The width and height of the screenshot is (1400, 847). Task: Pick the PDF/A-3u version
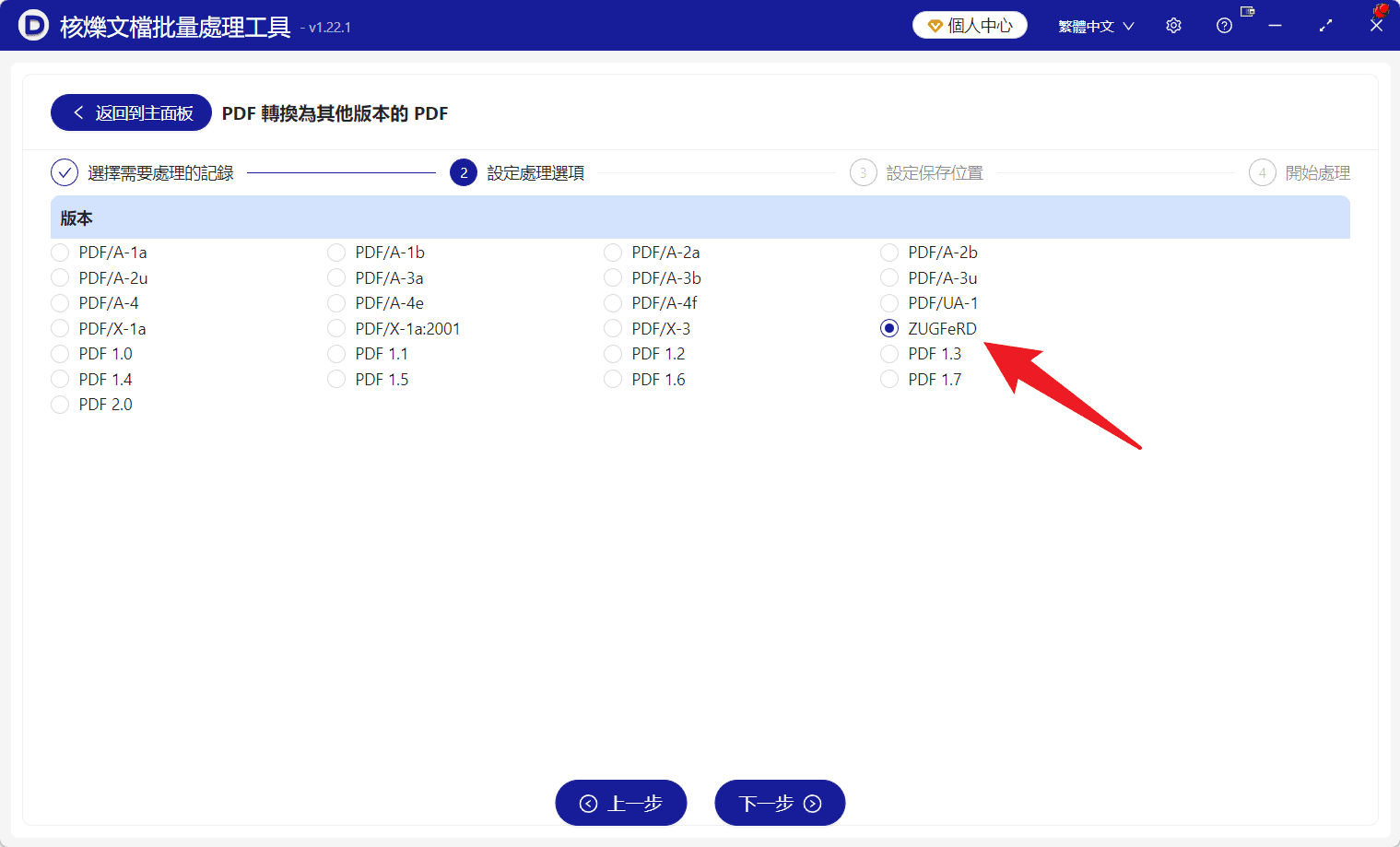tap(889, 277)
